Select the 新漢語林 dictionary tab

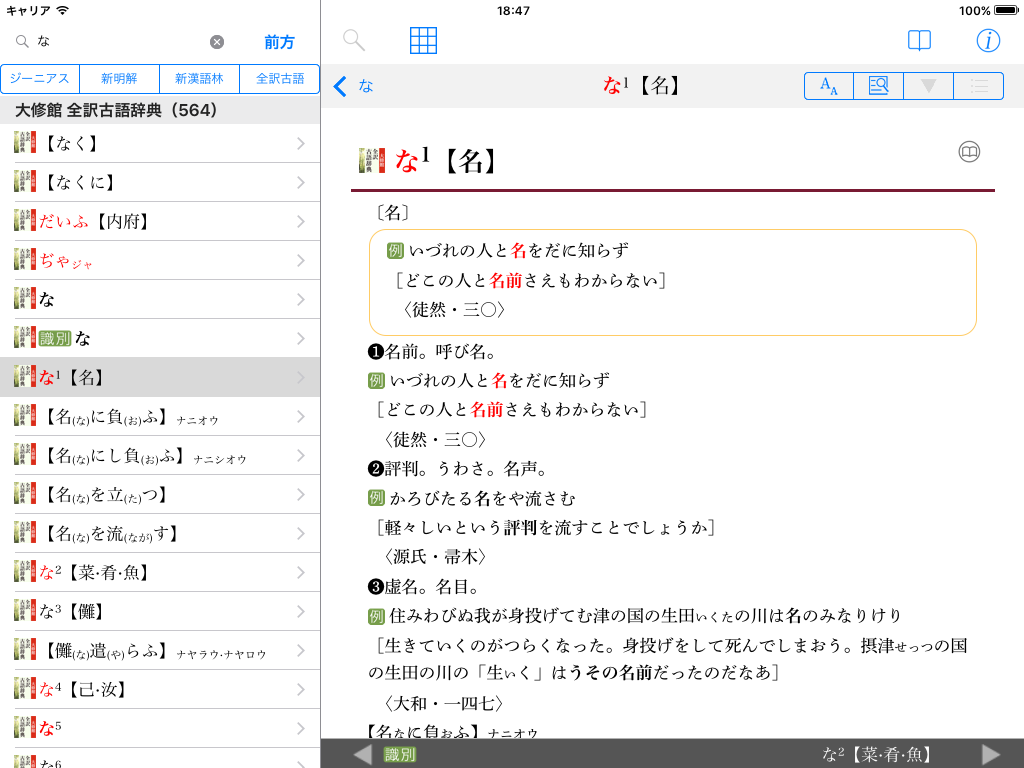click(200, 79)
